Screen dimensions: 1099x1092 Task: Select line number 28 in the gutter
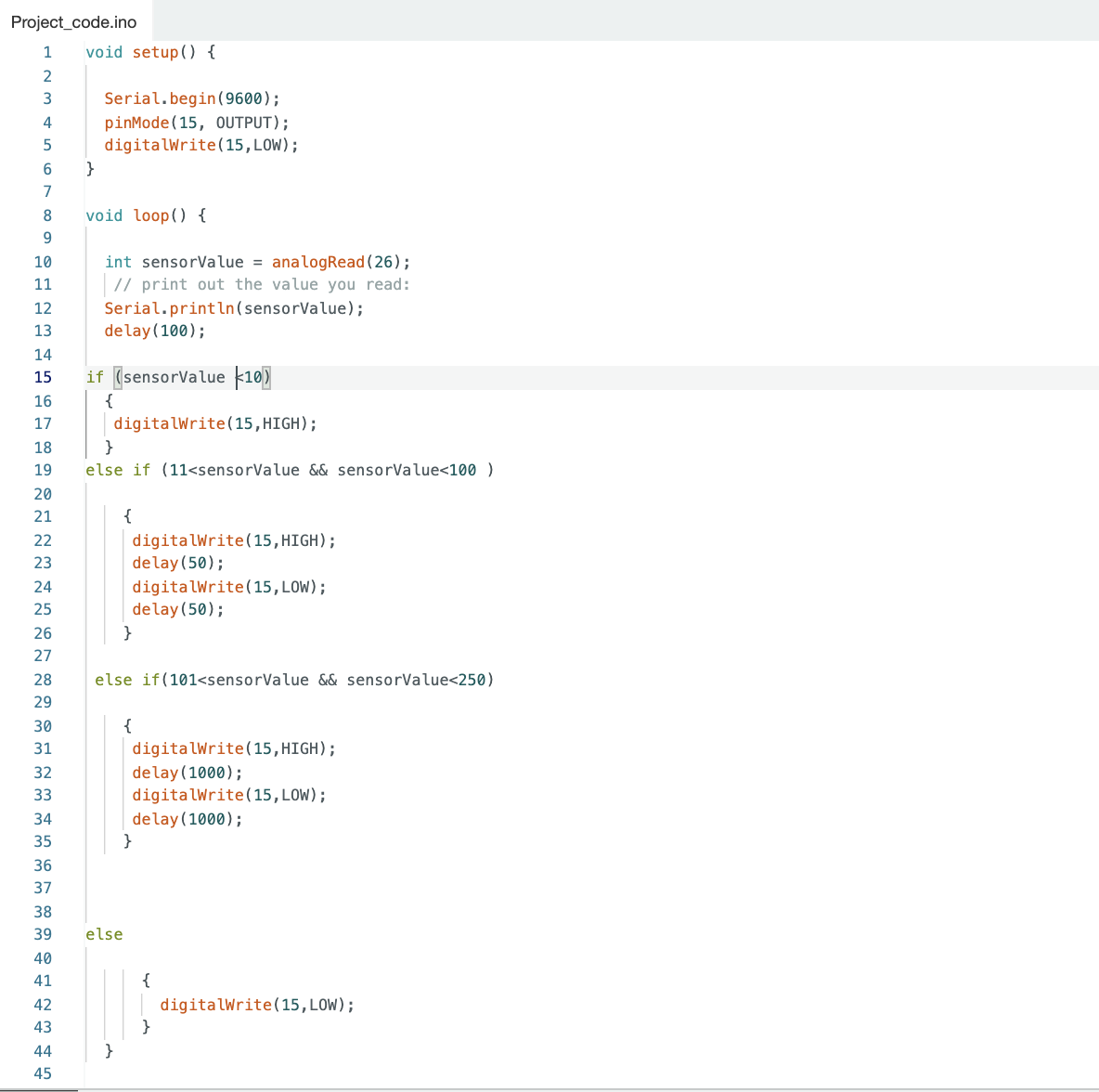point(43,680)
